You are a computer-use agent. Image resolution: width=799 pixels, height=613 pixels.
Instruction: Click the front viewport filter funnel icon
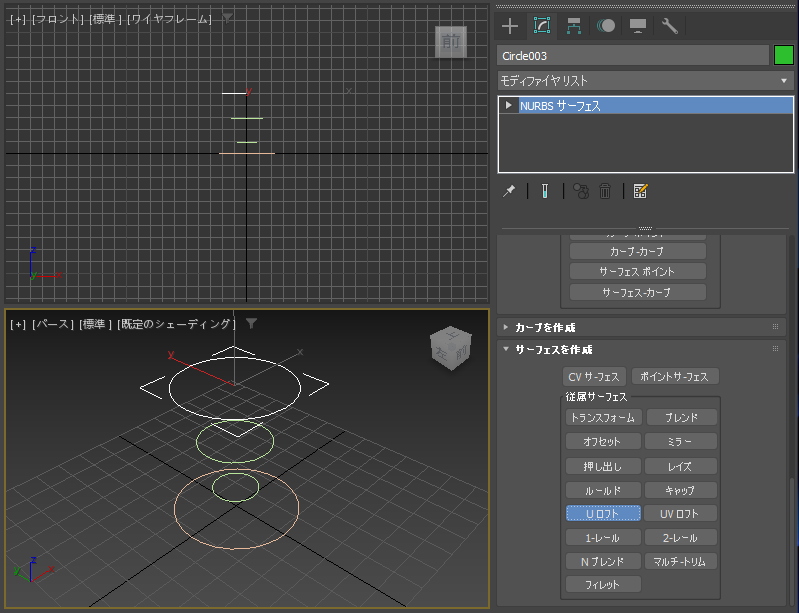pyautogui.click(x=227, y=19)
